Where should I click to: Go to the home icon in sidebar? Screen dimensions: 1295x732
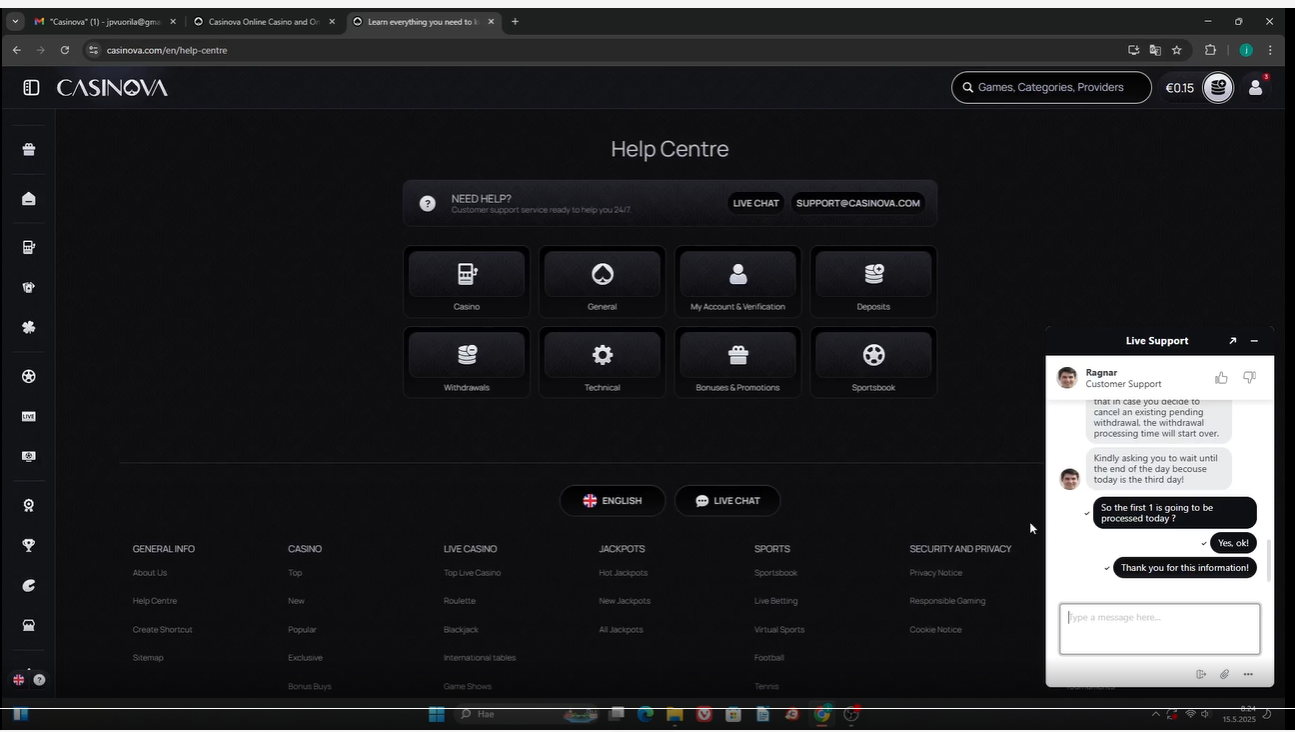[29, 198]
